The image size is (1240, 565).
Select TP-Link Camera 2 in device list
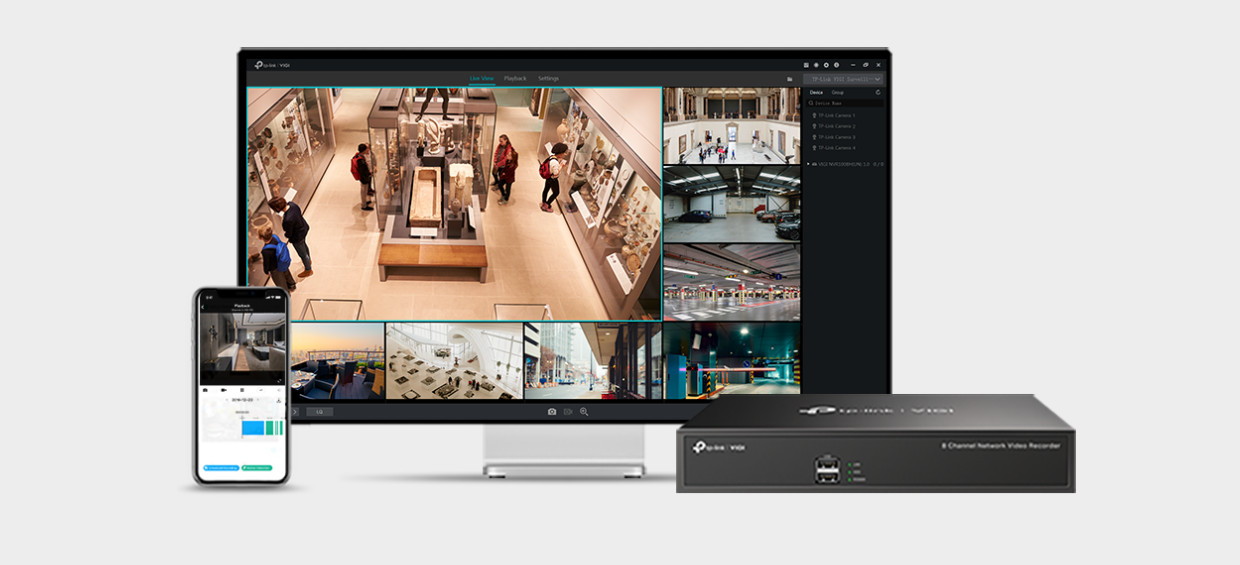(x=834, y=126)
